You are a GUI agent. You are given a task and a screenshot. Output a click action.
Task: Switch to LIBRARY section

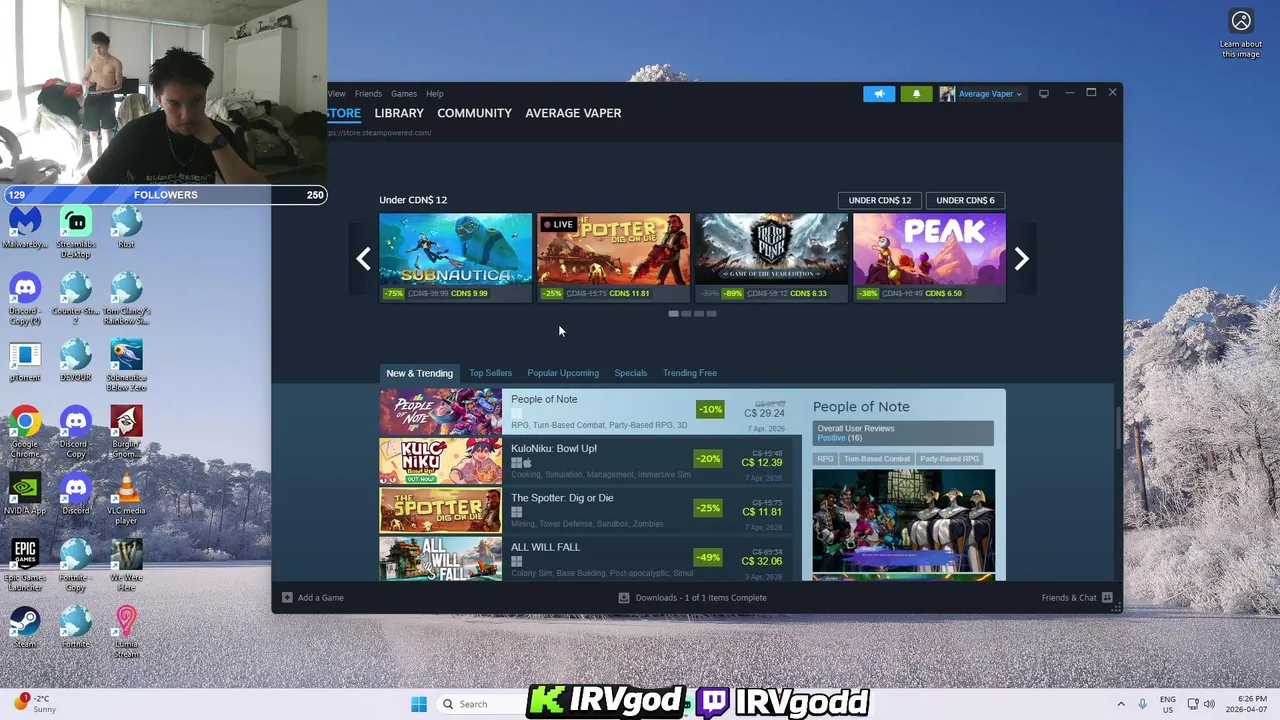(x=399, y=113)
